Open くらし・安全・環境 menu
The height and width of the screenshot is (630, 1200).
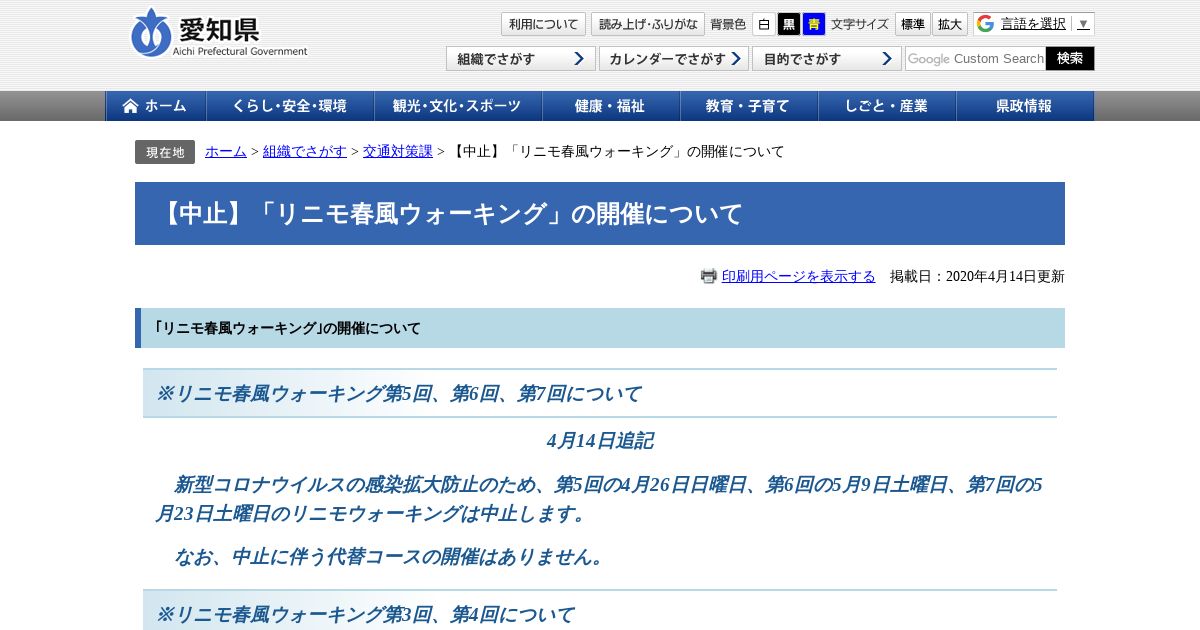click(290, 106)
